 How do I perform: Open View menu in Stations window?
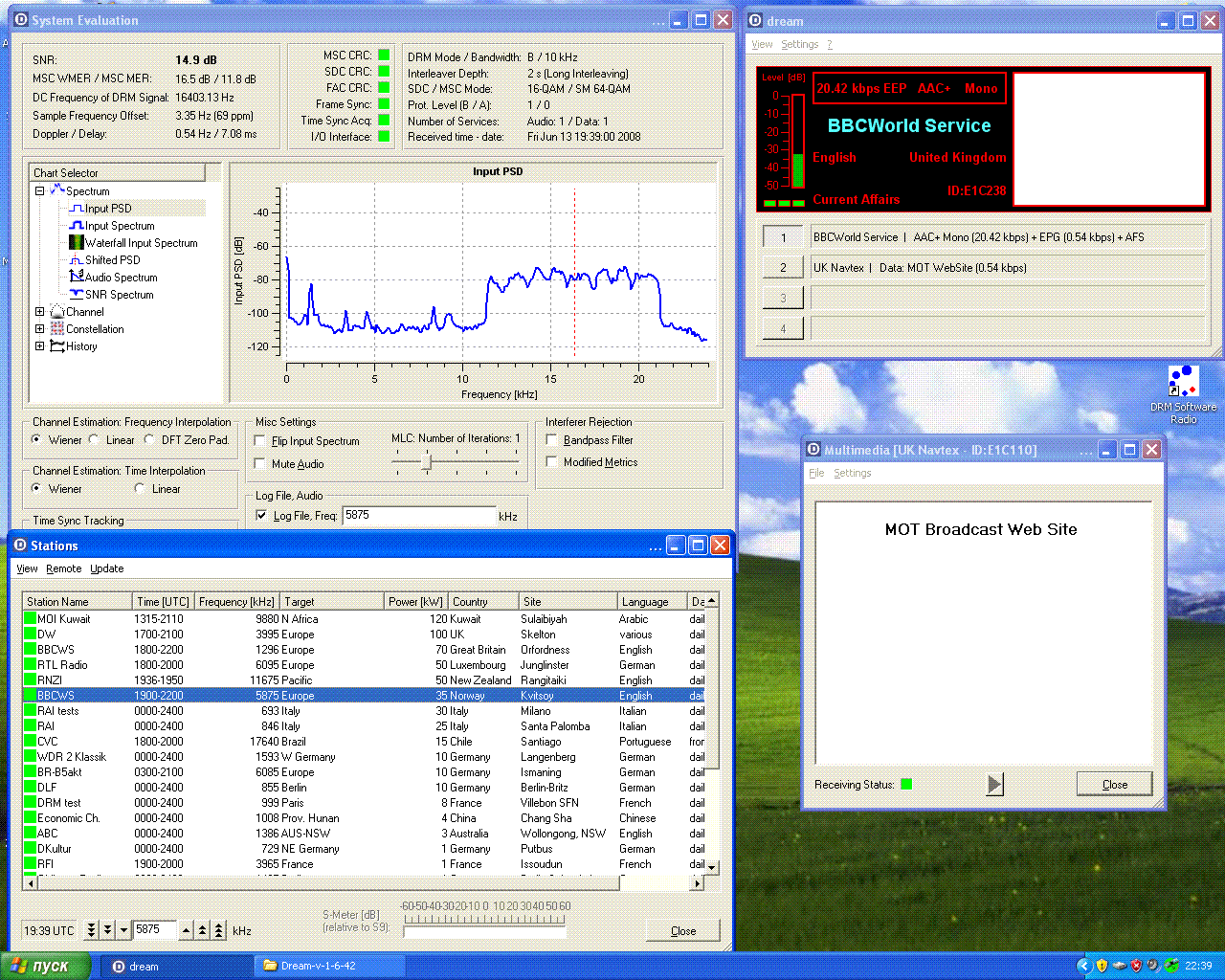tap(27, 568)
